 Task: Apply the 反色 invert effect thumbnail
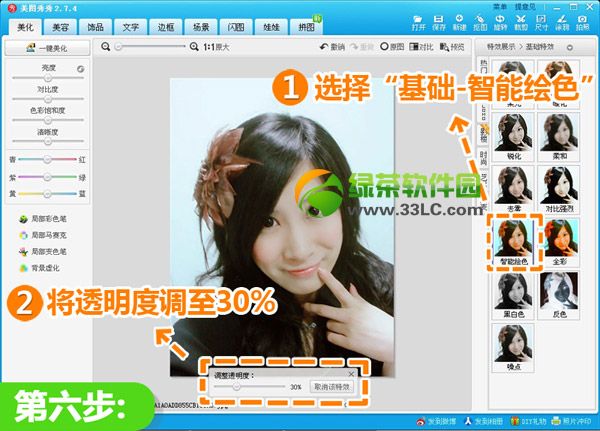559,295
